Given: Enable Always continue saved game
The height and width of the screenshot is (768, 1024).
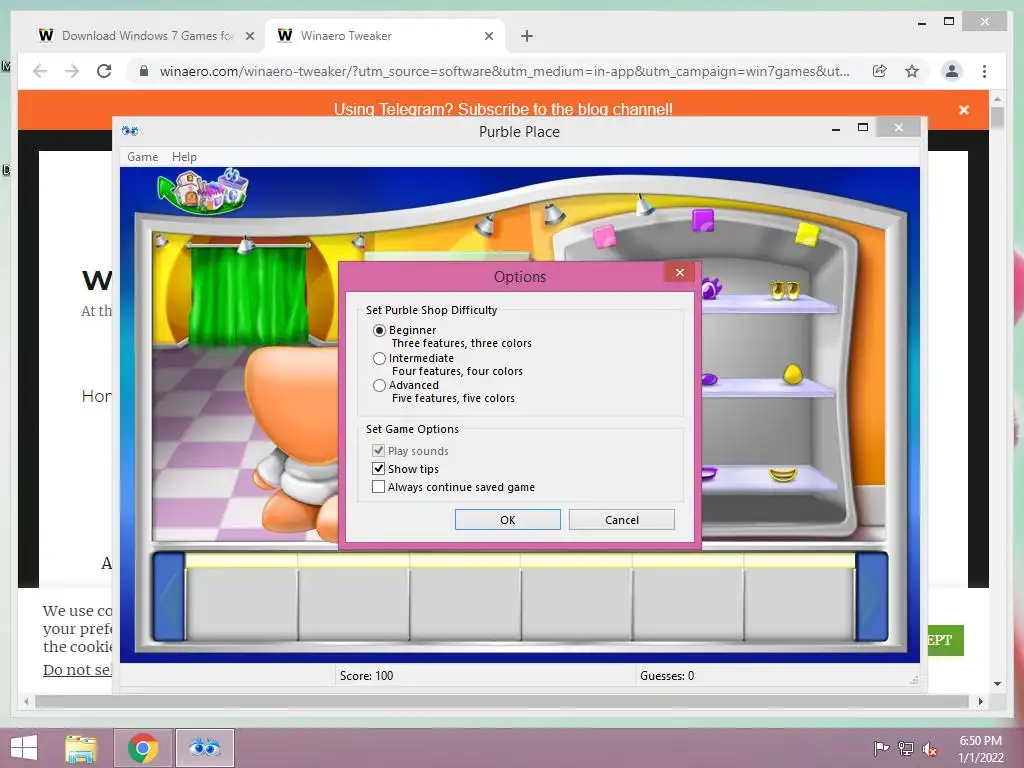Looking at the screenshot, I should click(378, 487).
